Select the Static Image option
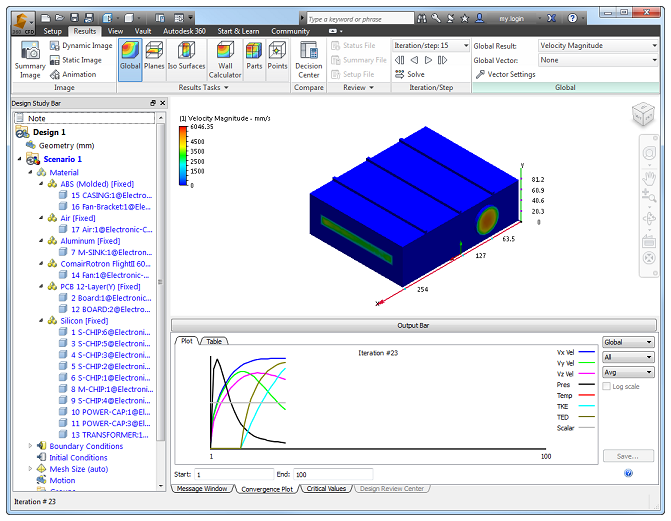Viewport: 671px width, 521px height. (76, 60)
